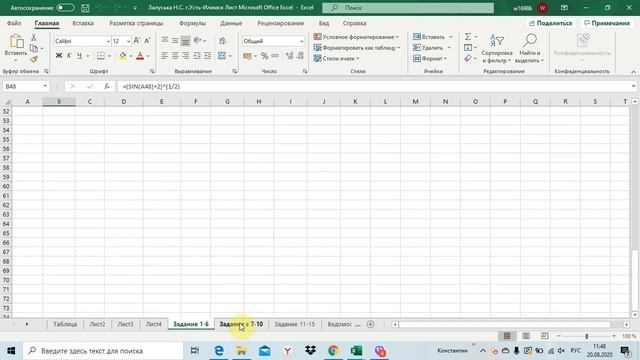Click the borders icon in the font group

point(101,56)
